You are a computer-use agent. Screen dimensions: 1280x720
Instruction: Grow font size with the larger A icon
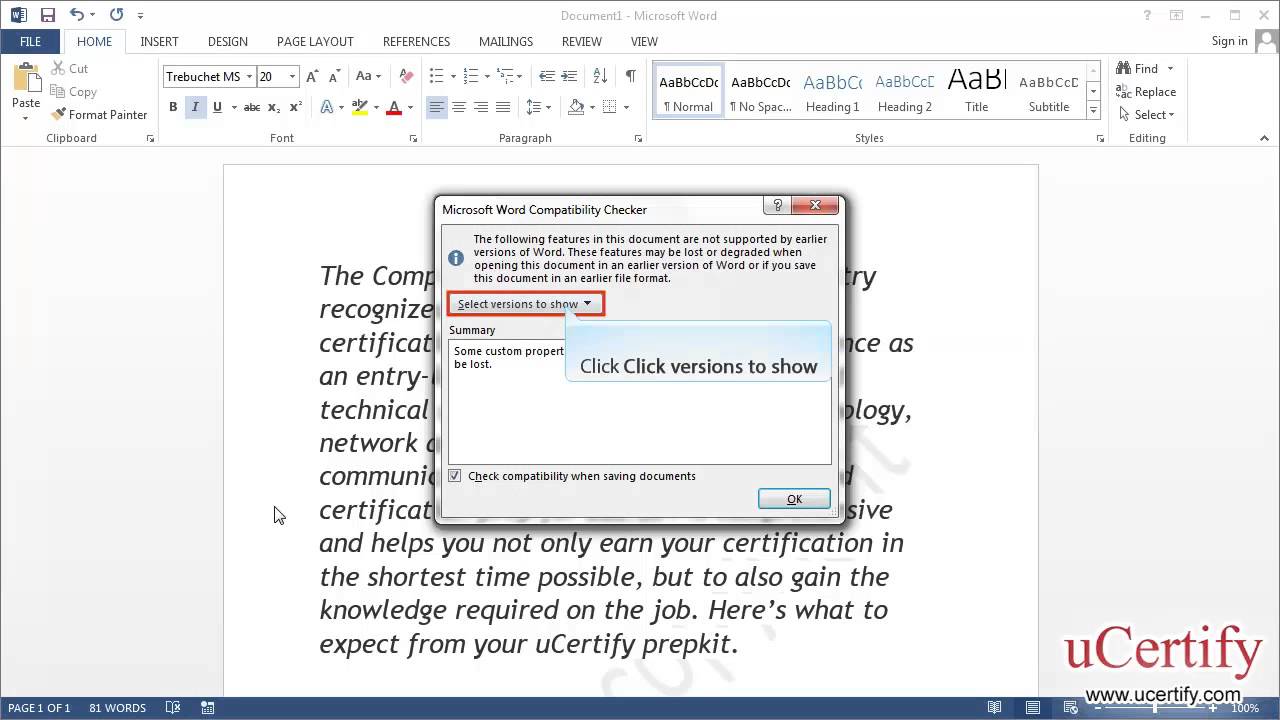click(x=312, y=76)
